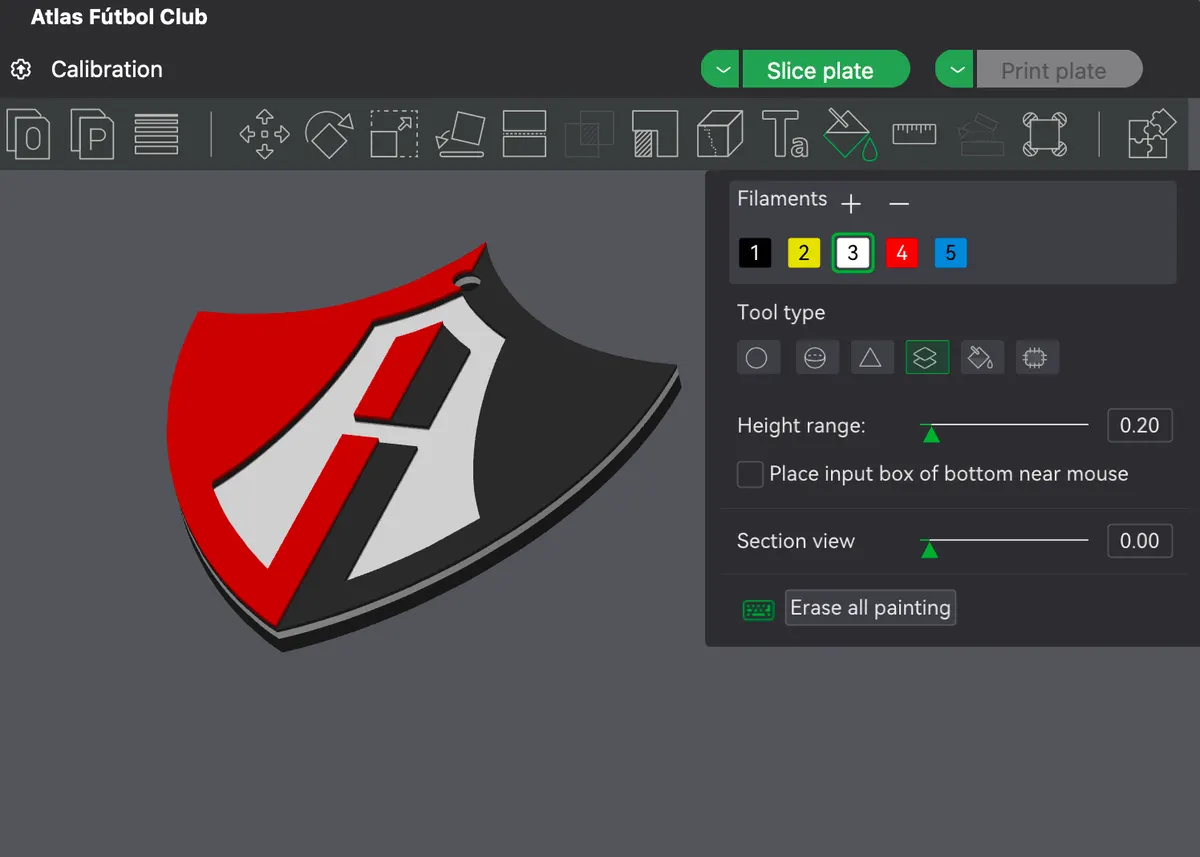This screenshot has width=1200, height=857.
Task: Click the Height range slider handle
Action: pyautogui.click(x=931, y=433)
